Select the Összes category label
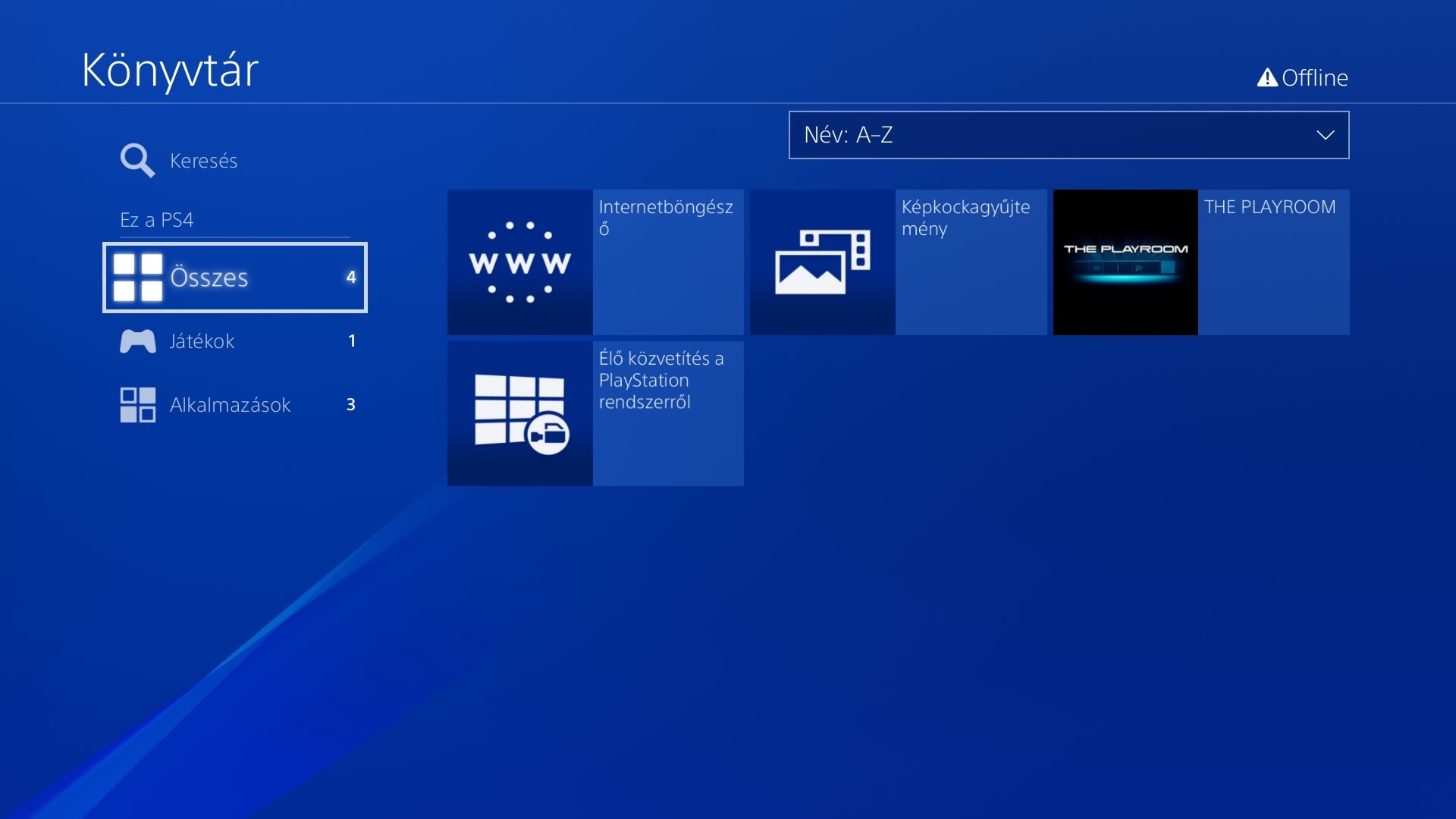 point(209,278)
